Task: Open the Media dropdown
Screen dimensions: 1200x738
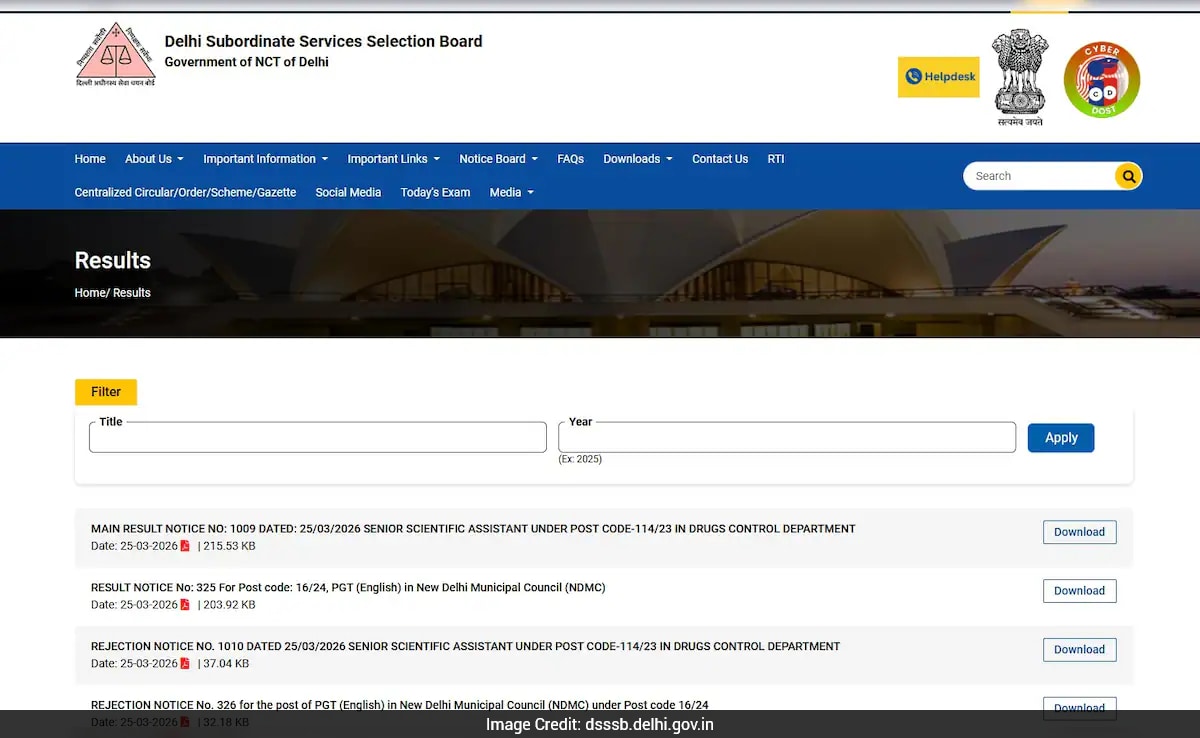Action: pos(511,192)
